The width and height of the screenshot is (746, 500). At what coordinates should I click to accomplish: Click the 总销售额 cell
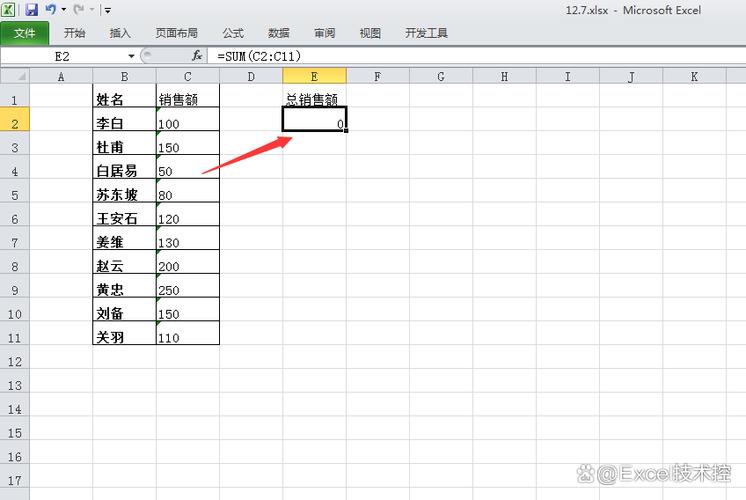(314, 96)
